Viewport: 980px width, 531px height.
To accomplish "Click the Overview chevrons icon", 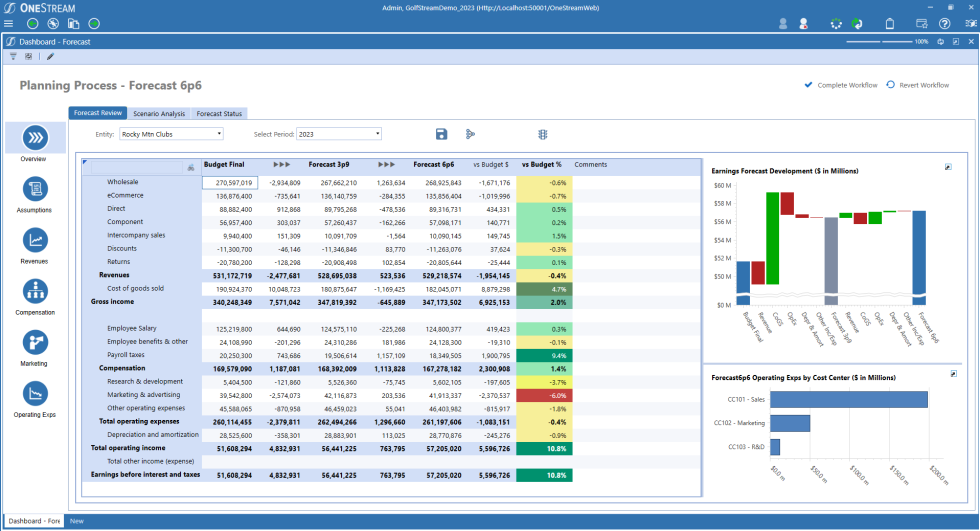I will 35,137.
